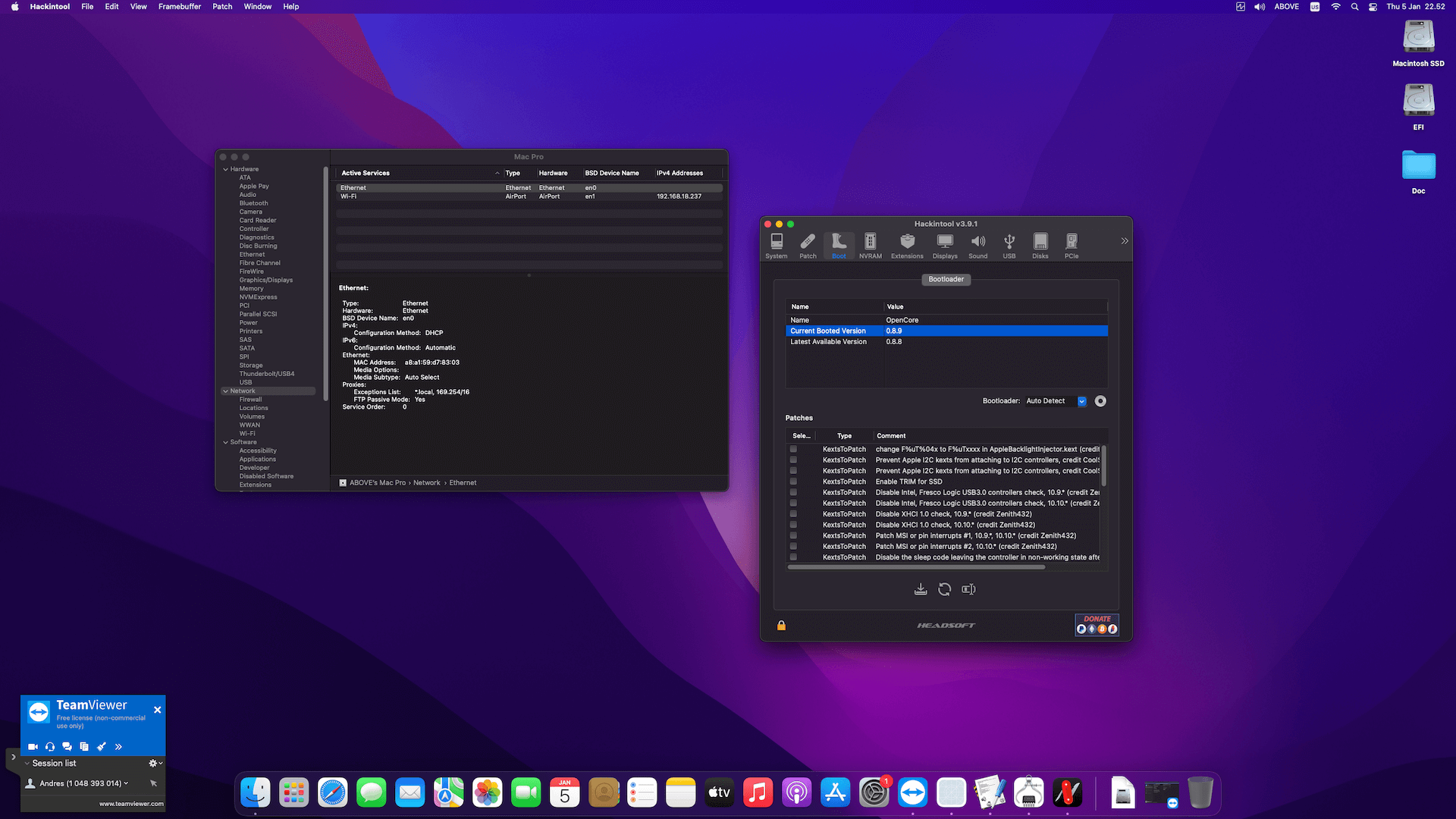
Task: Click the lock icon in Hackintool
Action: 781,626
